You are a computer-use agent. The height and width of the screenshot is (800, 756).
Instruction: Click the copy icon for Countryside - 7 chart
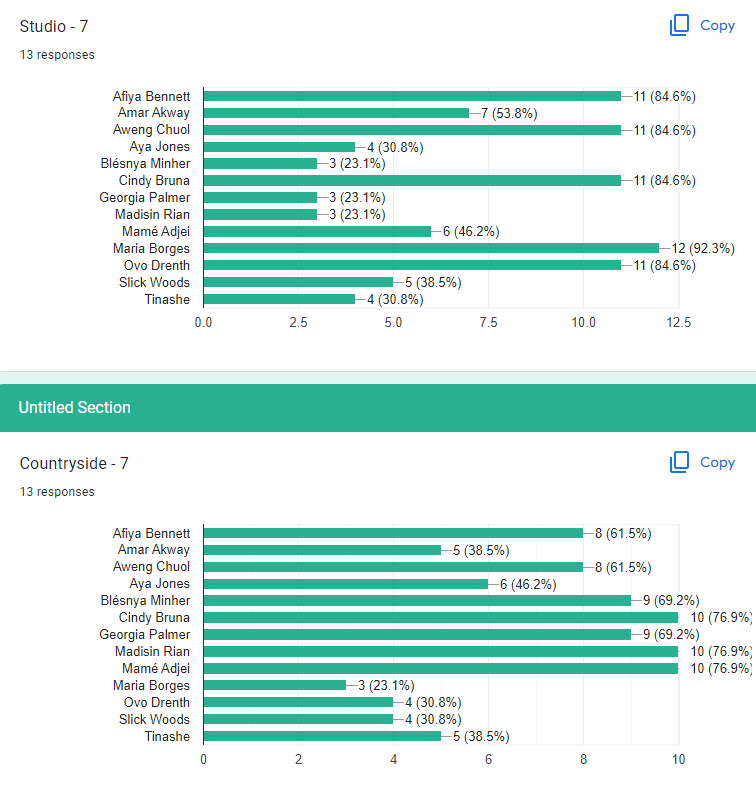[679, 462]
